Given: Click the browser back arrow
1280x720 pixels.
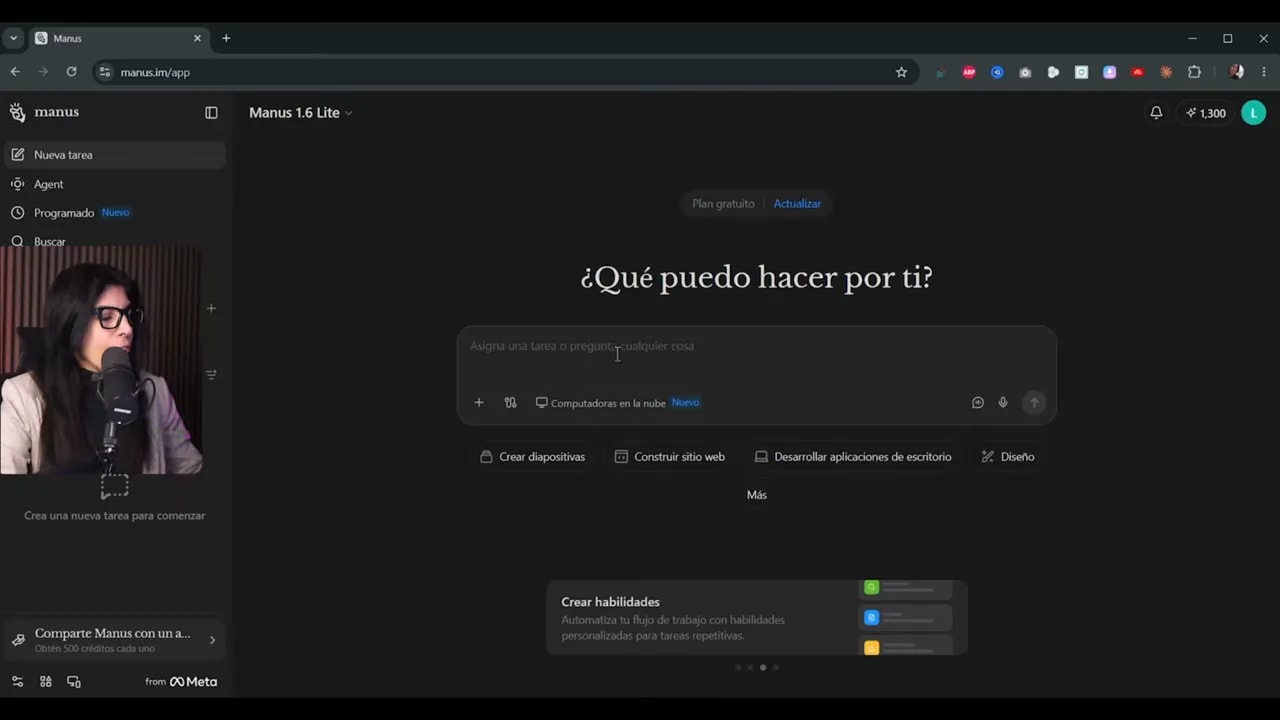Looking at the screenshot, I should pyautogui.click(x=15, y=72).
